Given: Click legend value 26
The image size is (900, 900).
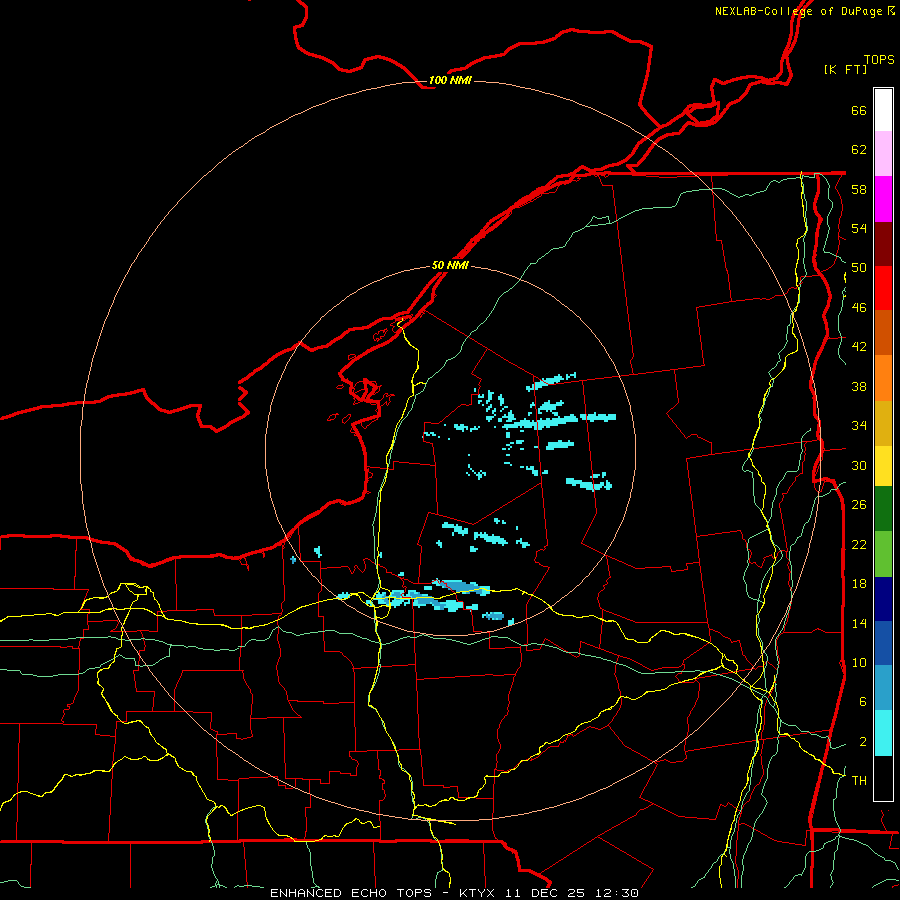Looking at the screenshot, I should [859, 505].
